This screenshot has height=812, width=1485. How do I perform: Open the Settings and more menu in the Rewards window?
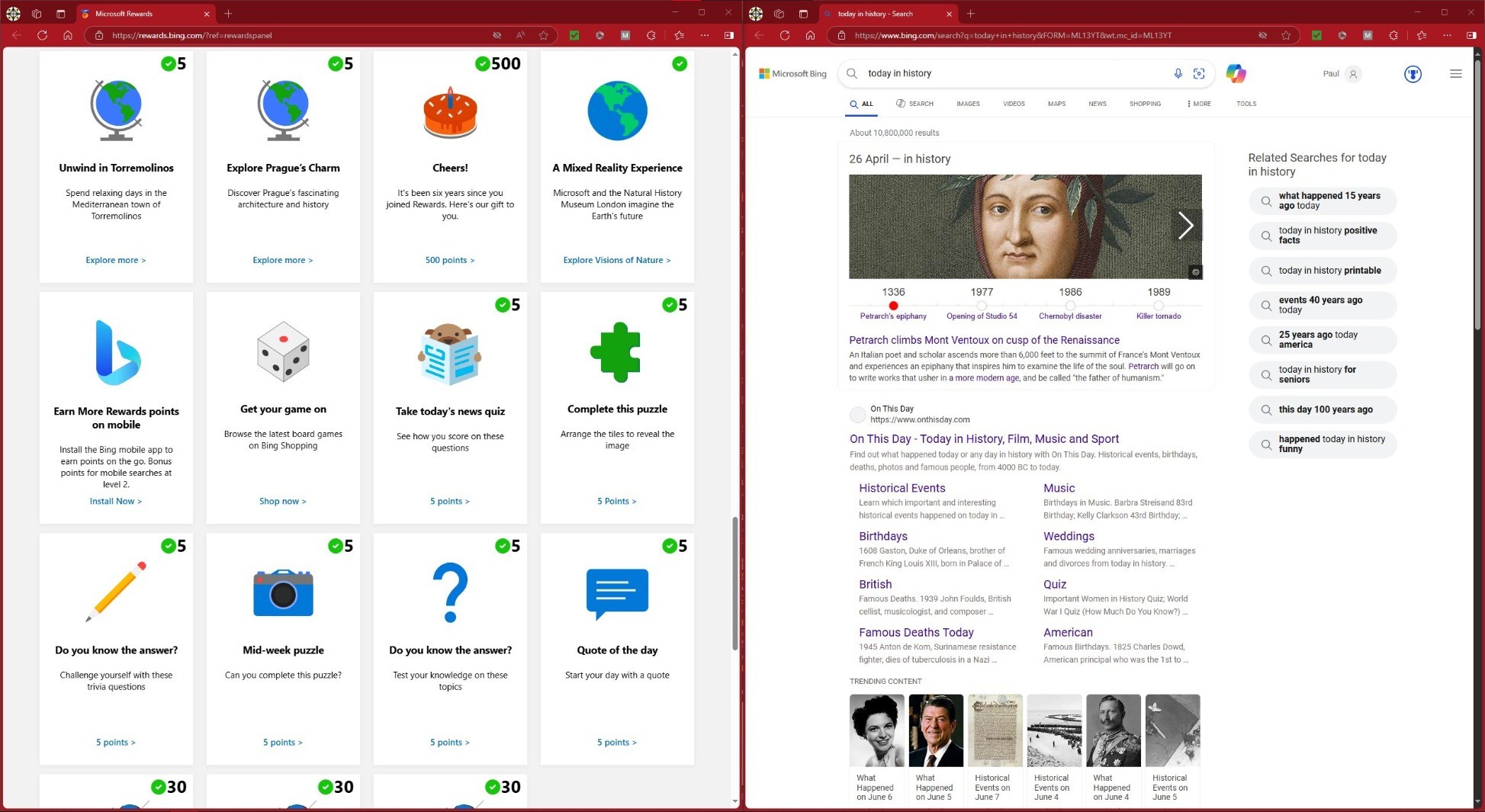pyautogui.click(x=705, y=35)
